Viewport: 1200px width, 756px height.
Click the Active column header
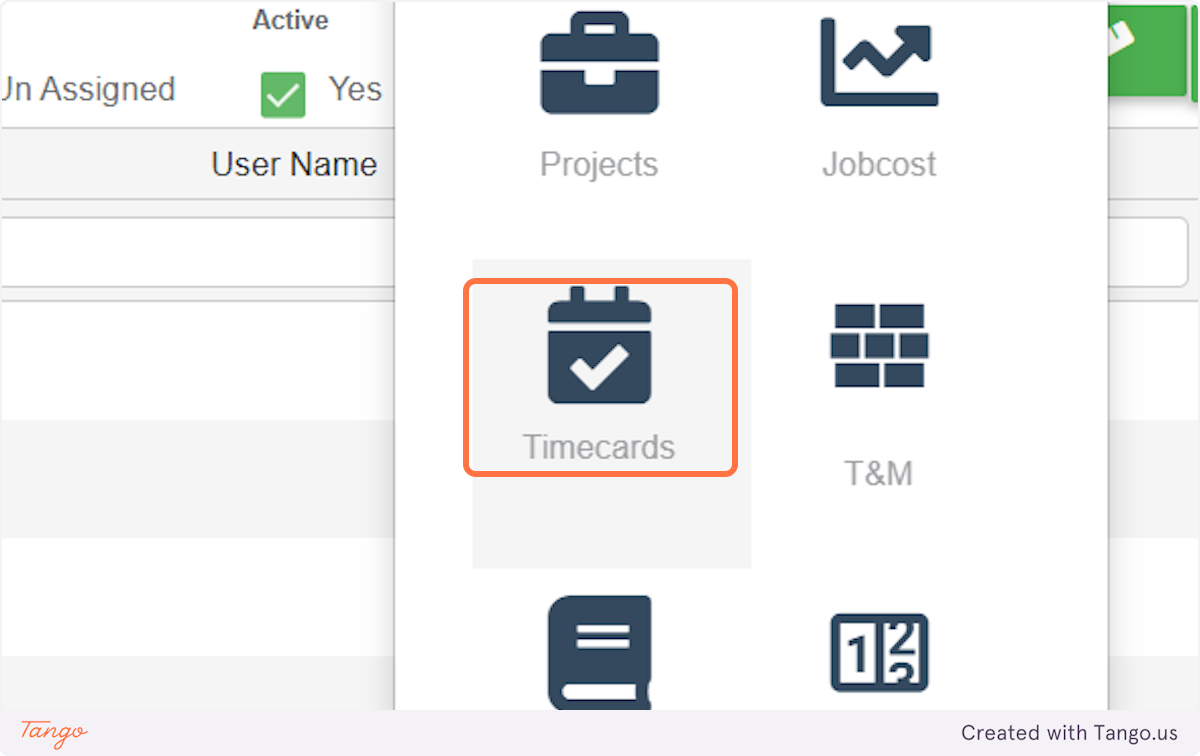coord(290,20)
